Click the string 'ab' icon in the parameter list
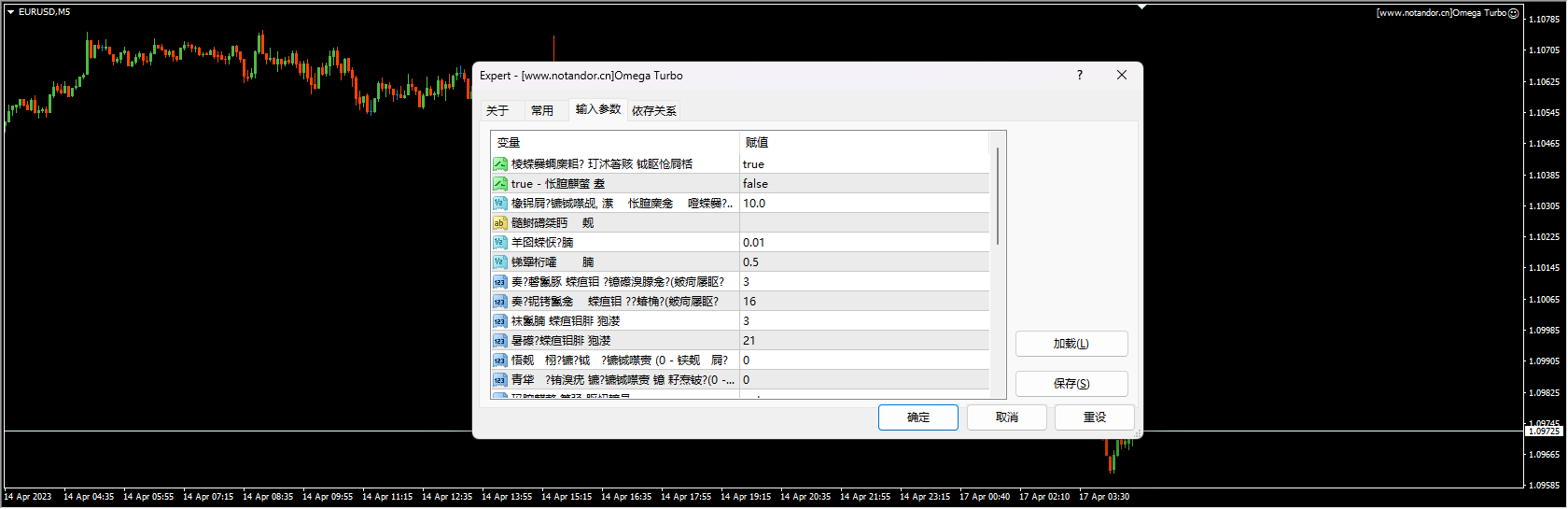The width and height of the screenshot is (1568, 509). coord(500,223)
